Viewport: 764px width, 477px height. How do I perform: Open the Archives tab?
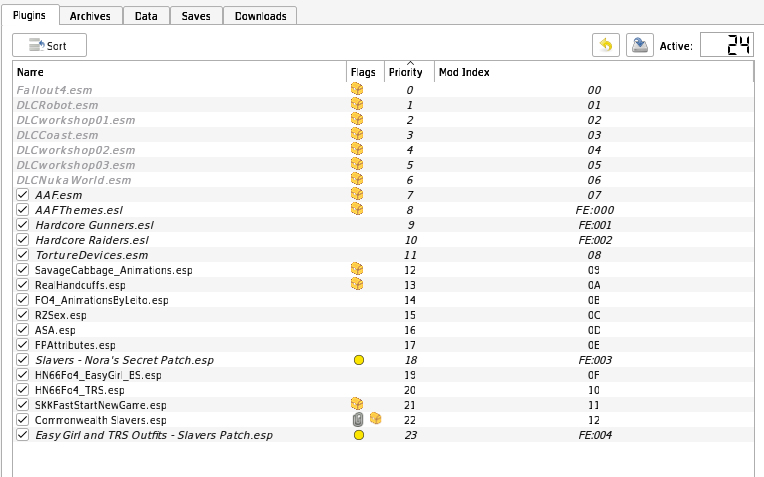(x=90, y=16)
